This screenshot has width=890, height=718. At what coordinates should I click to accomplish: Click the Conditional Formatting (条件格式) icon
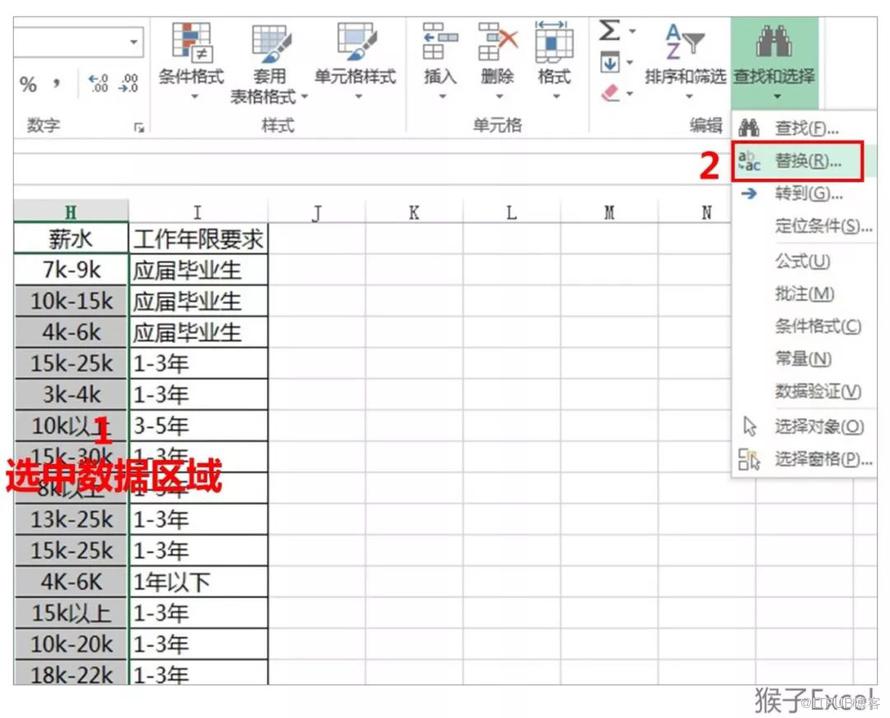pos(192,41)
